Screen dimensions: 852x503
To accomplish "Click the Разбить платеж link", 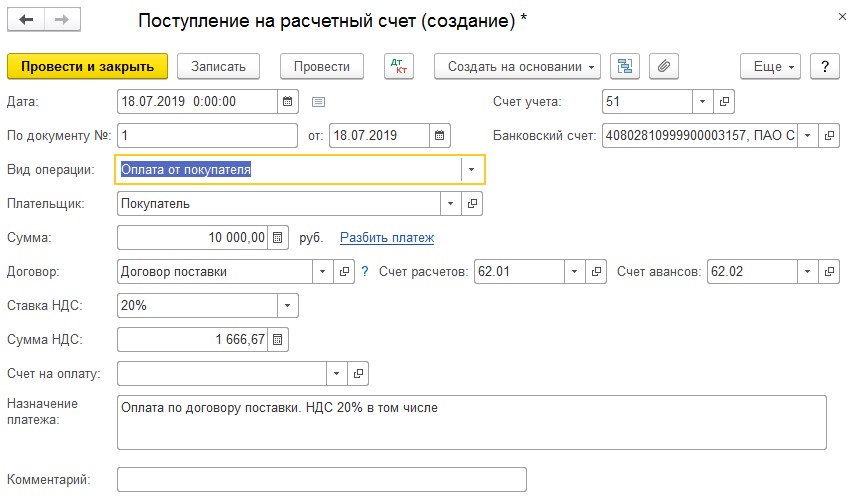I will coord(387,238).
